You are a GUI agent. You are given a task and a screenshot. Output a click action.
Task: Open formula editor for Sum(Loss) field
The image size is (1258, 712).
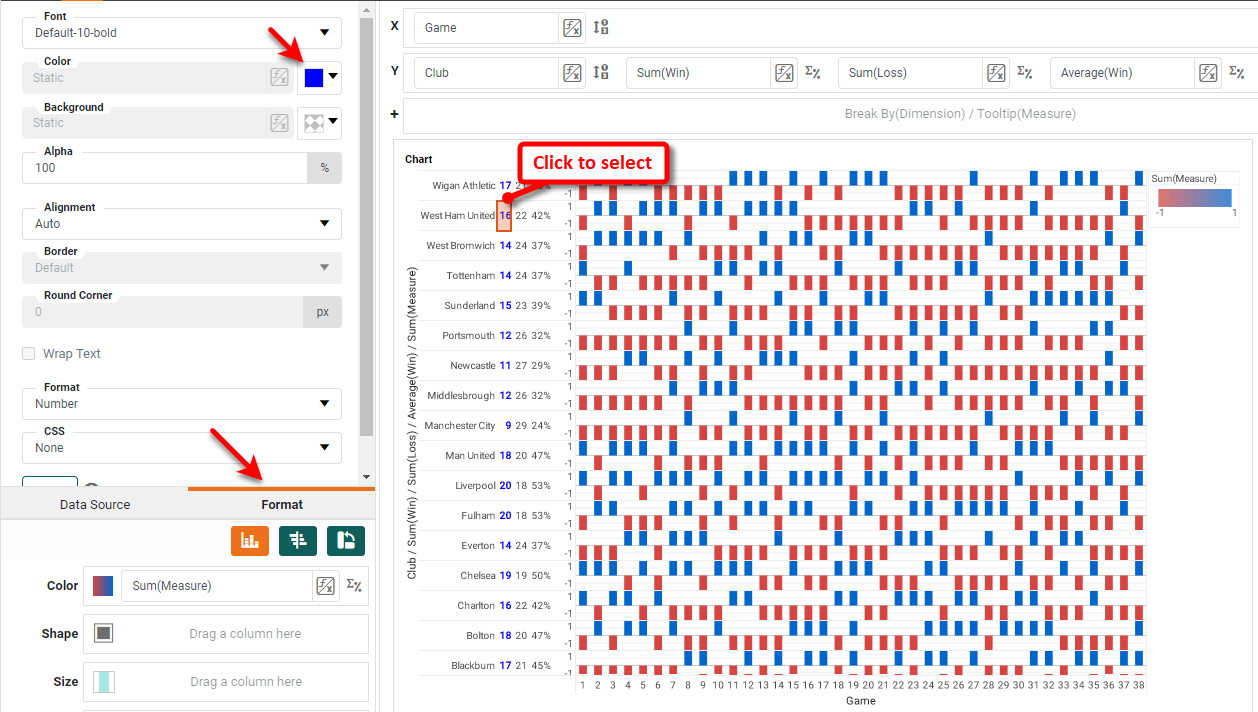[996, 73]
